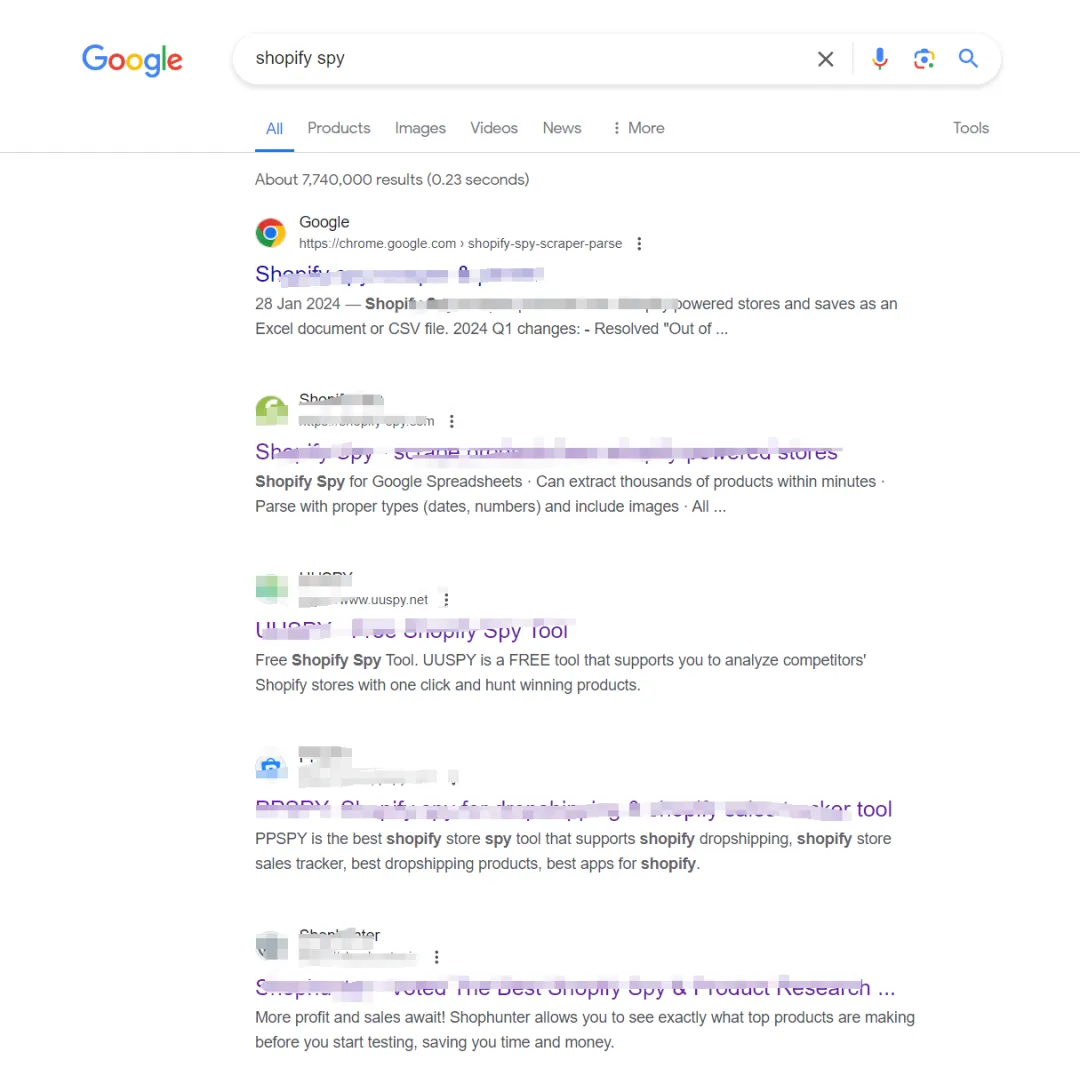Switch to the Products tab
The width and height of the screenshot is (1080, 1076).
tap(339, 128)
